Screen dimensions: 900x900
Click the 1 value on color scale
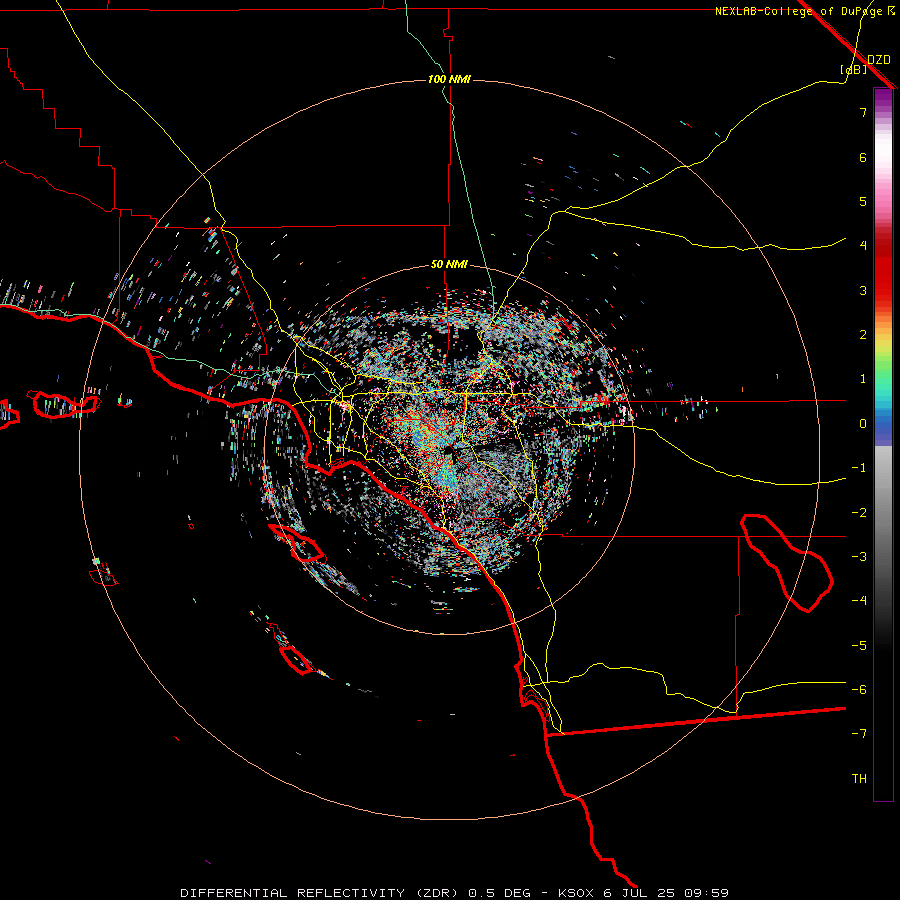(x=863, y=379)
